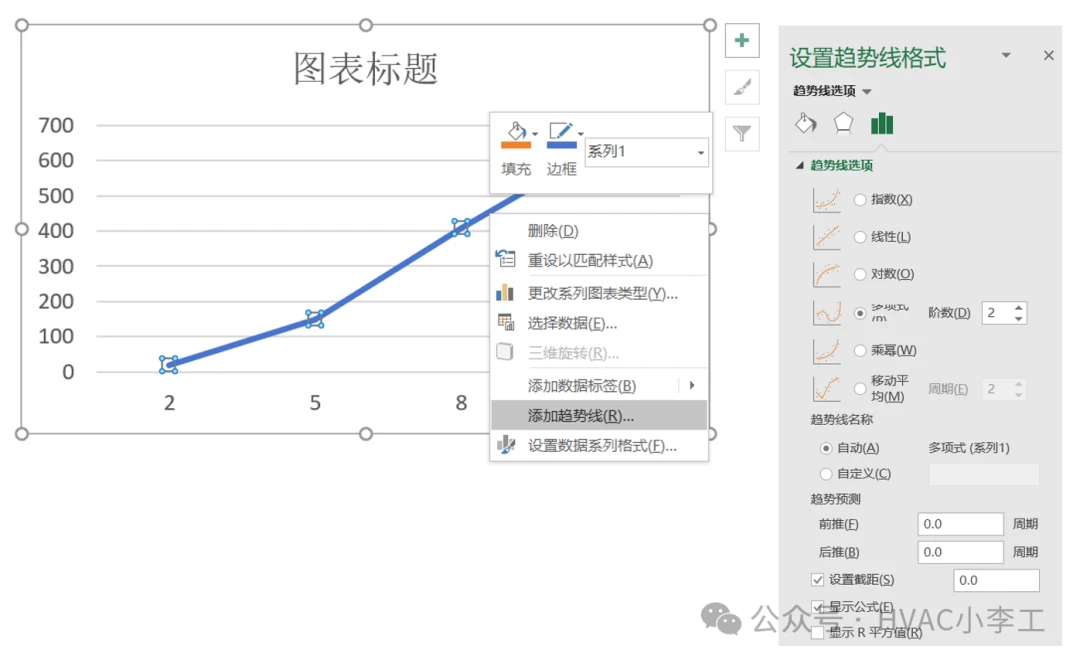This screenshot has height=663, width=1080.
Task: Choose 自定义(C) trendline name option
Action: click(x=826, y=474)
